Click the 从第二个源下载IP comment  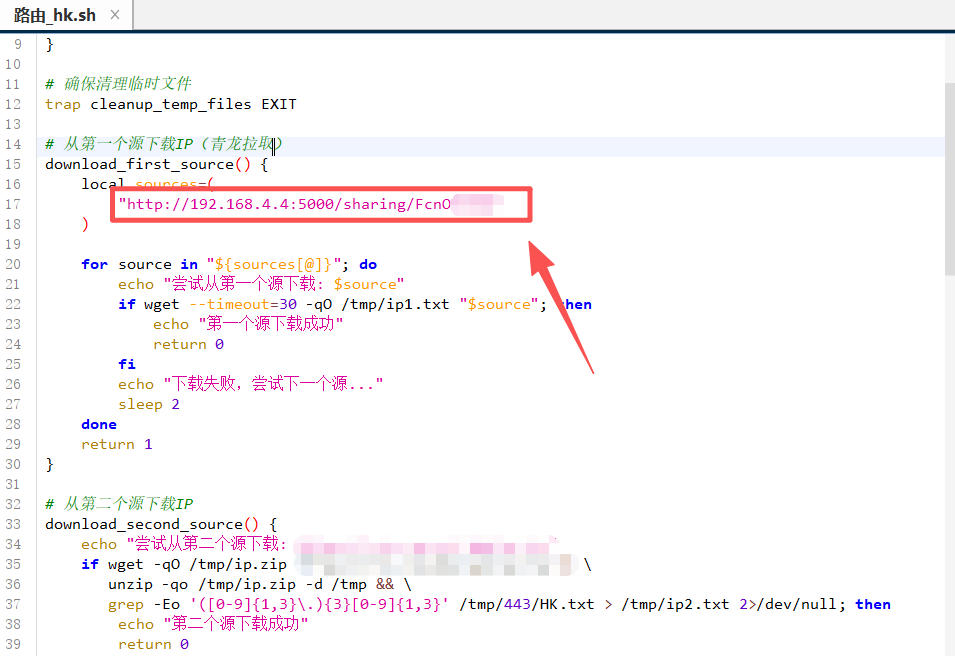pos(128,504)
